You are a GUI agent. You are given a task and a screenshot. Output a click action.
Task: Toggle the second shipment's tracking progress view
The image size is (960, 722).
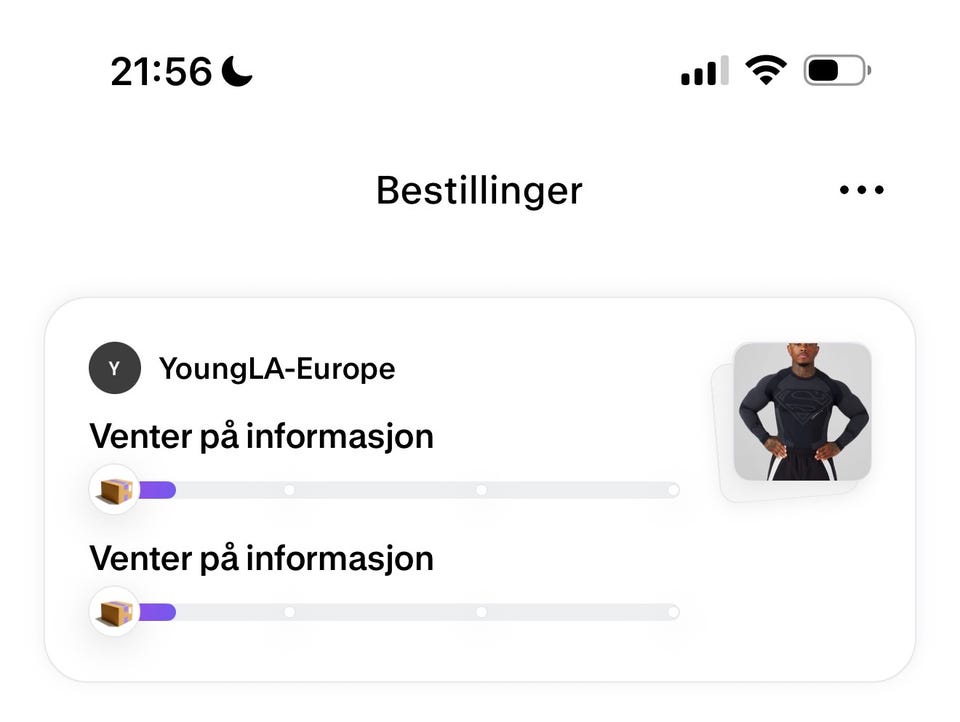point(400,611)
